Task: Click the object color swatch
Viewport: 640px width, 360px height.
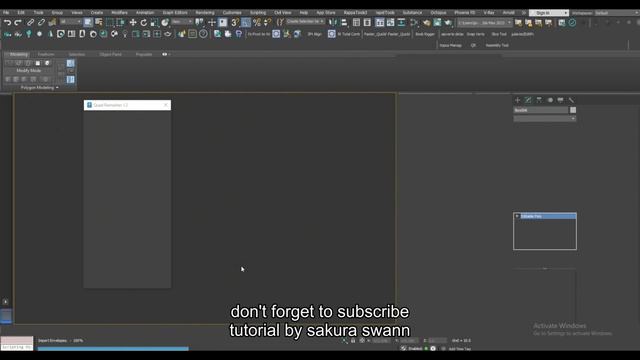Action: click(x=573, y=110)
